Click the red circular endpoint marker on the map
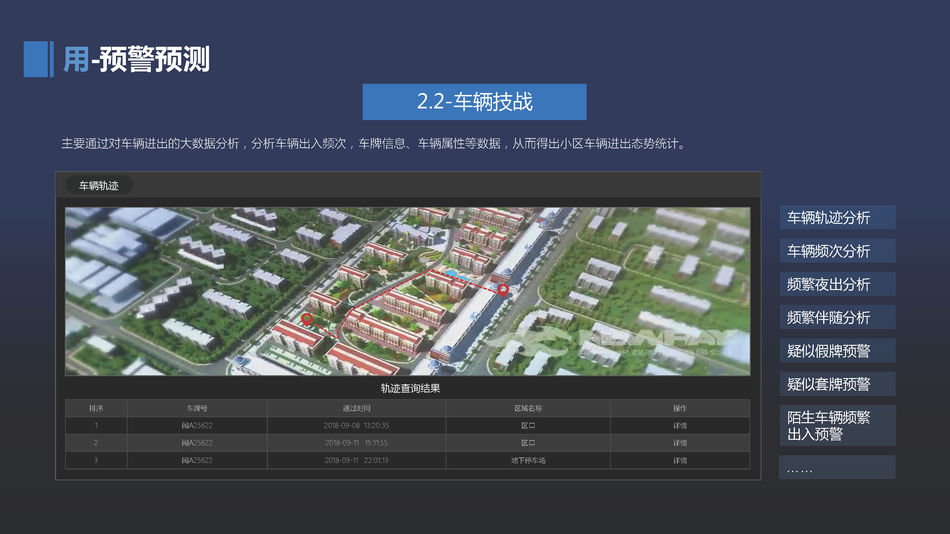Screen dimensions: 950x534 coord(503,290)
